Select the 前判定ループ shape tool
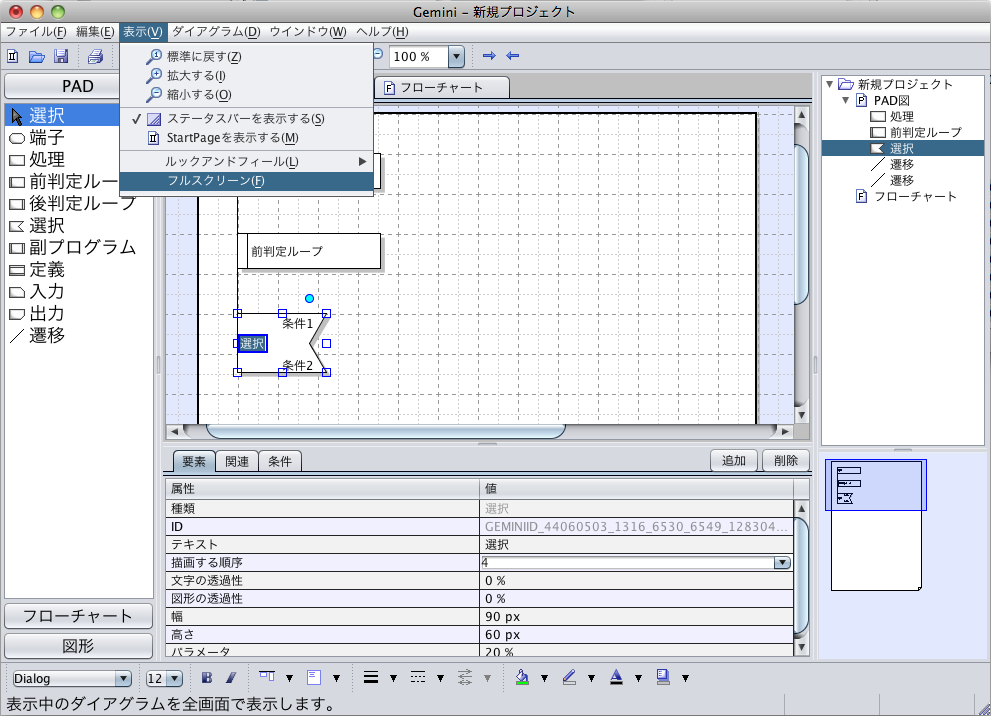 (62, 181)
